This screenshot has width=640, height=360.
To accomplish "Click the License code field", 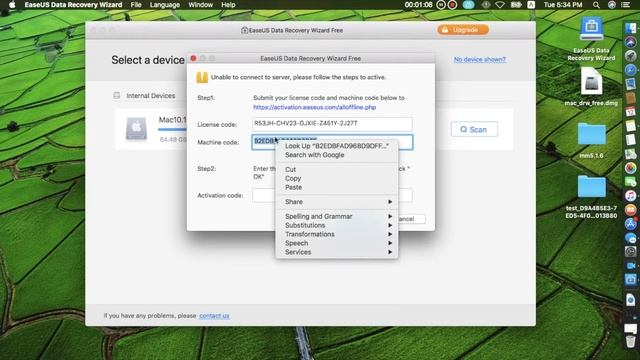I will pos(332,124).
